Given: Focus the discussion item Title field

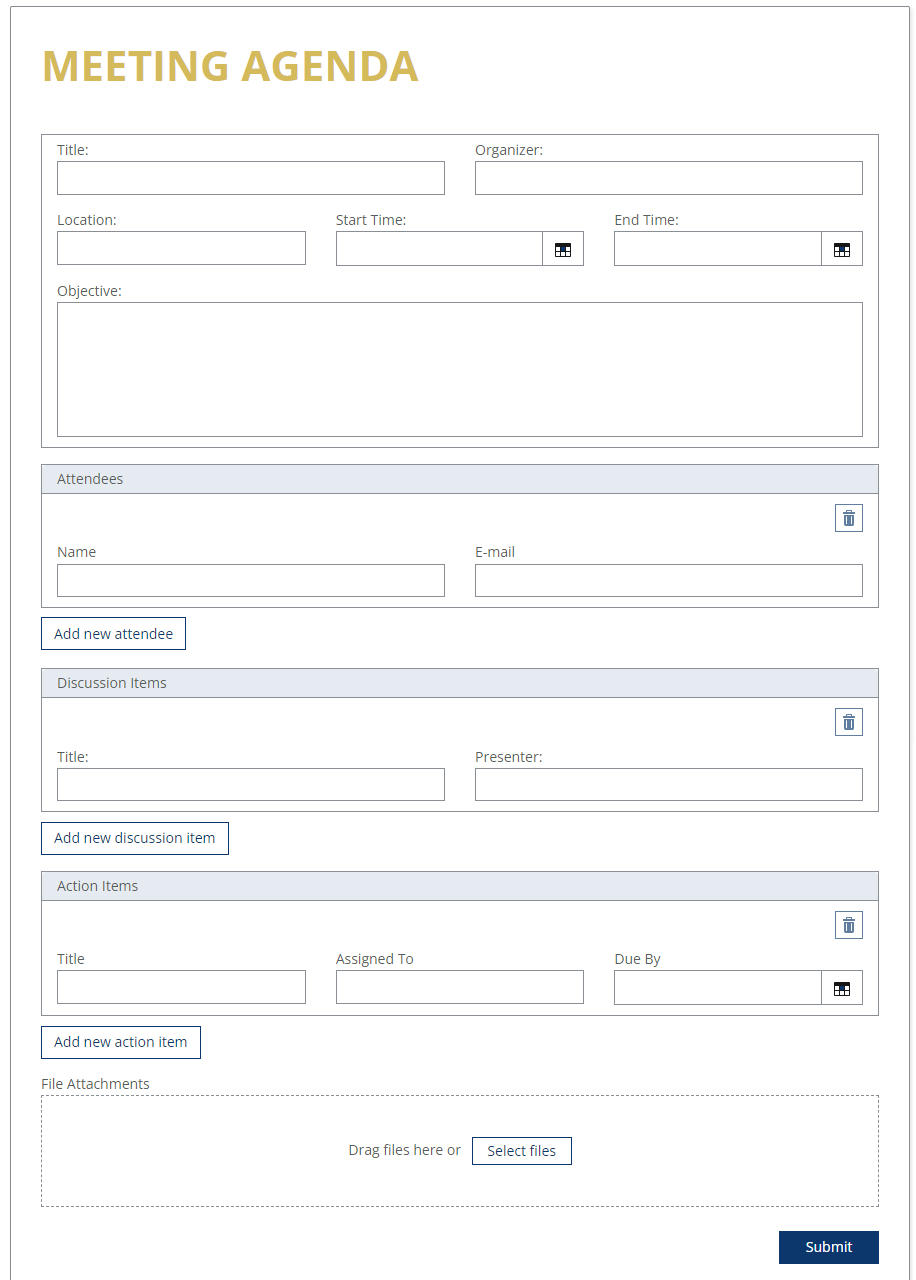Looking at the screenshot, I should [x=251, y=784].
